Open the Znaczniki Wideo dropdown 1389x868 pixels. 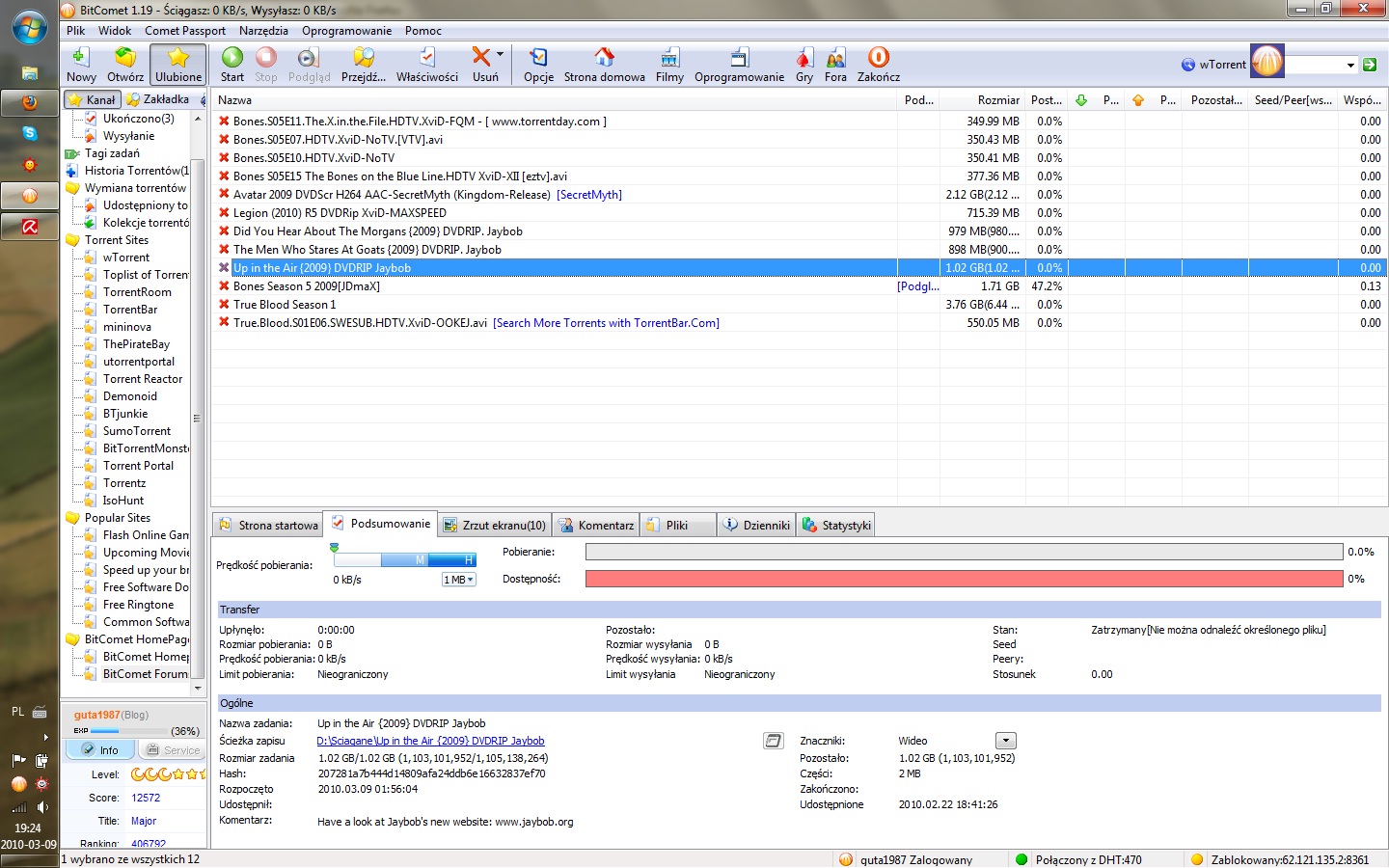point(1006,741)
